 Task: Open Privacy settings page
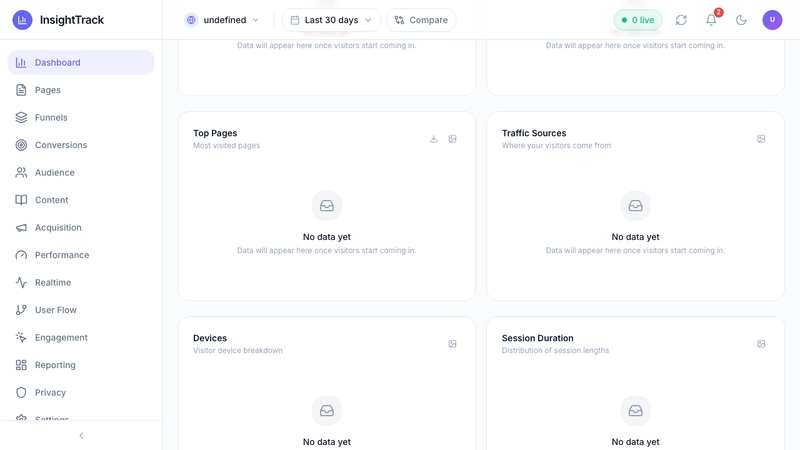pos(81,393)
